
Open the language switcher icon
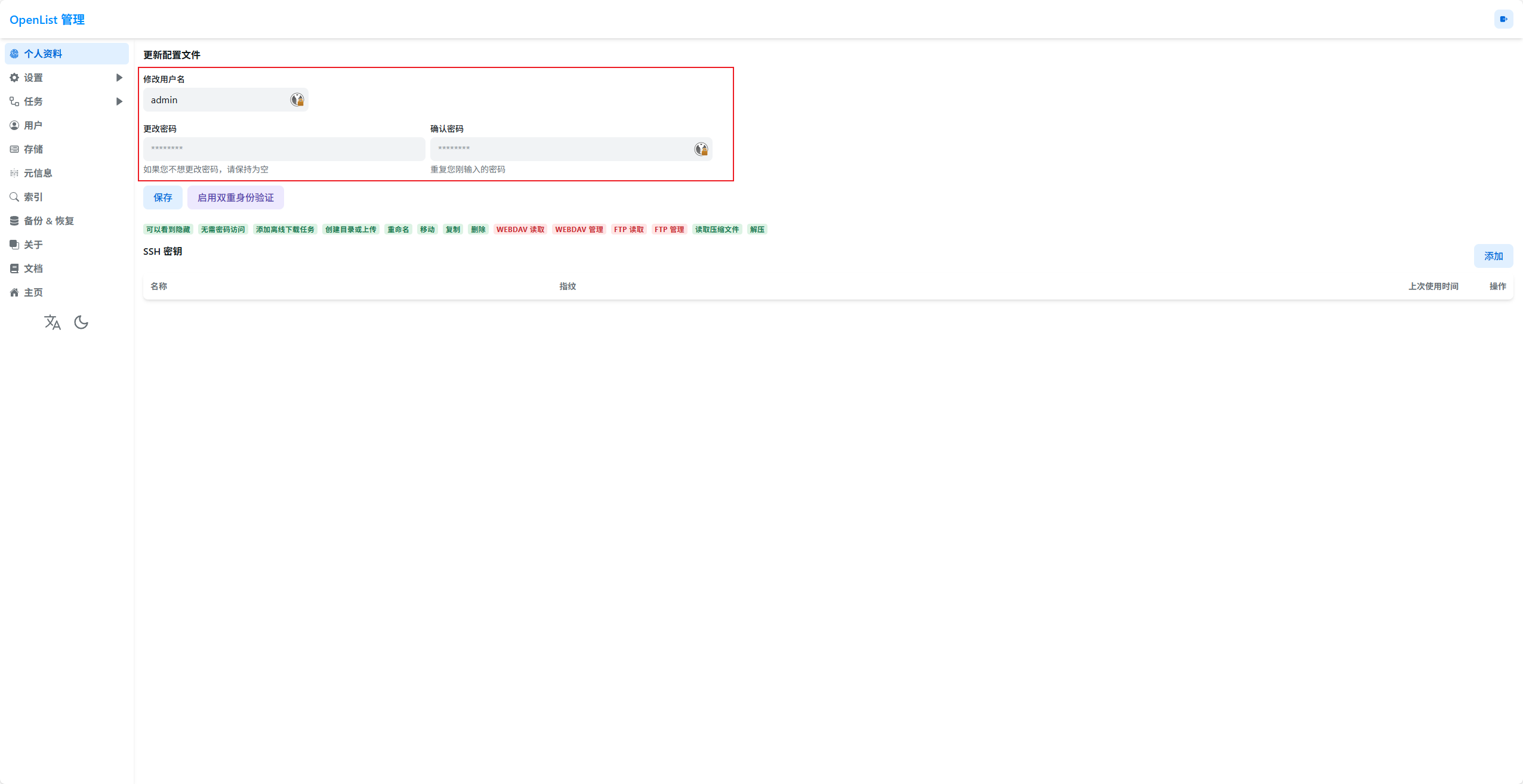coord(53,323)
